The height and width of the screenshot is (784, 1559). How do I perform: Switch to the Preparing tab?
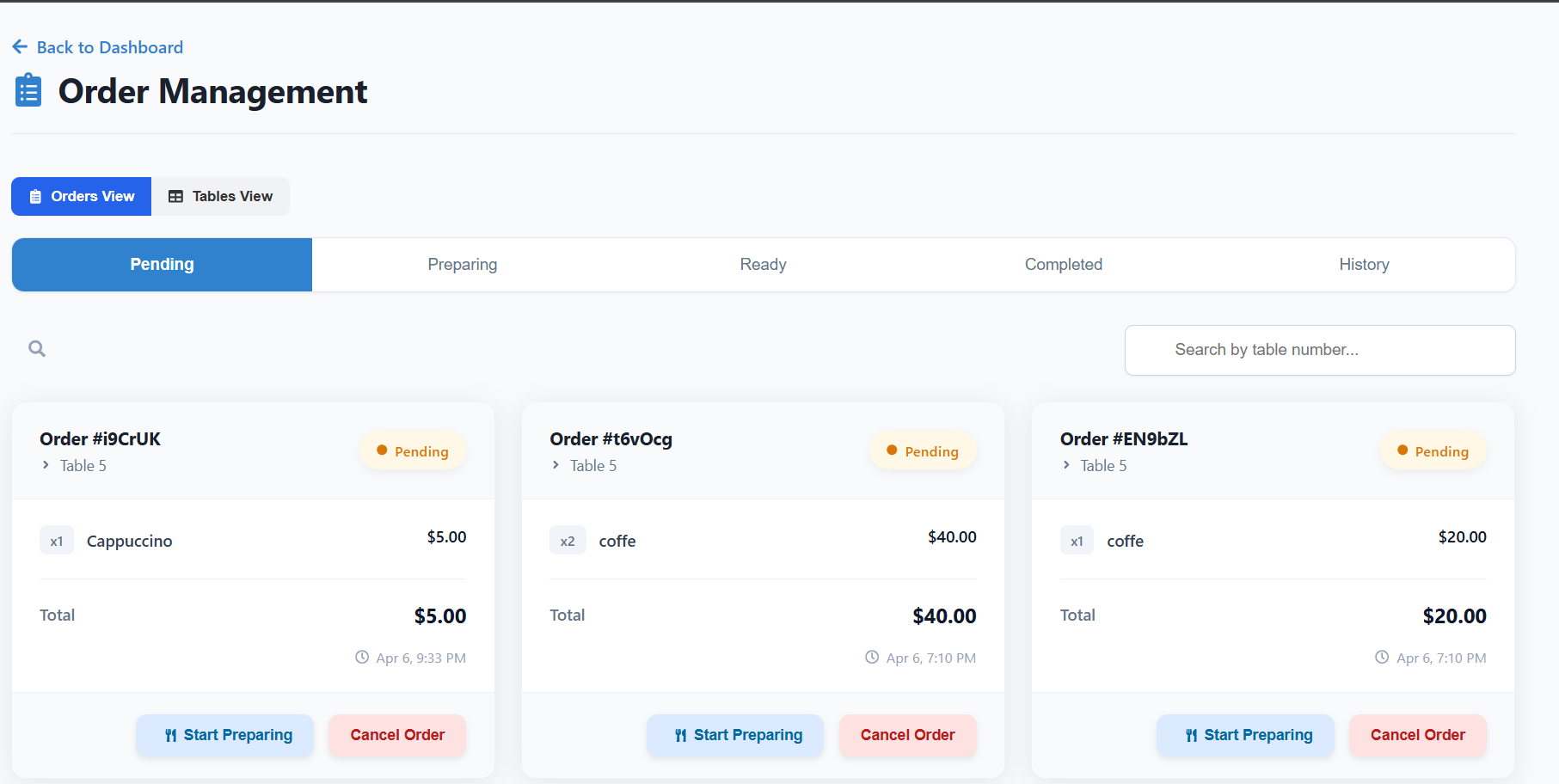click(462, 264)
